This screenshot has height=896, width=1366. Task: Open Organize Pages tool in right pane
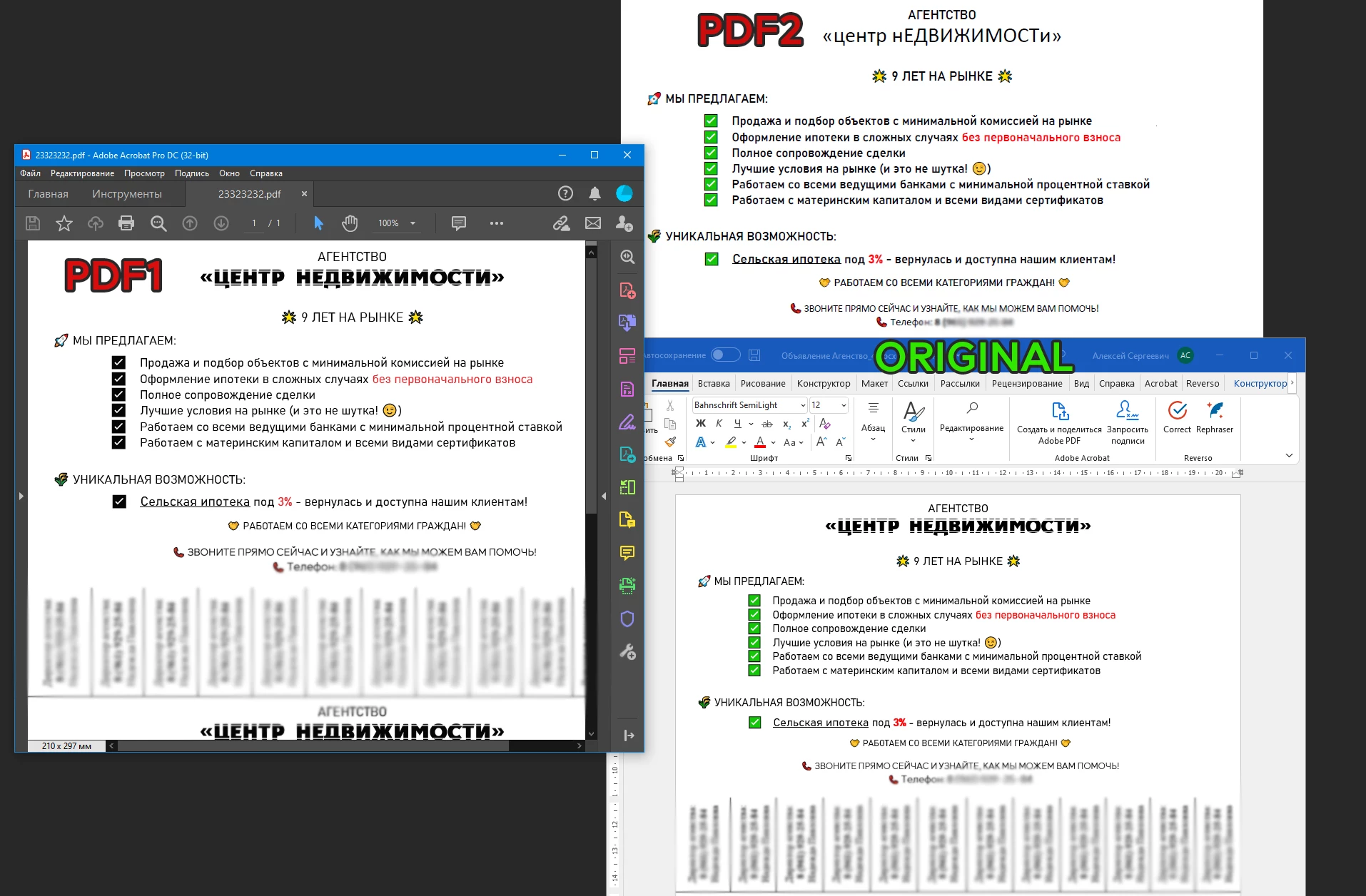[x=627, y=356]
